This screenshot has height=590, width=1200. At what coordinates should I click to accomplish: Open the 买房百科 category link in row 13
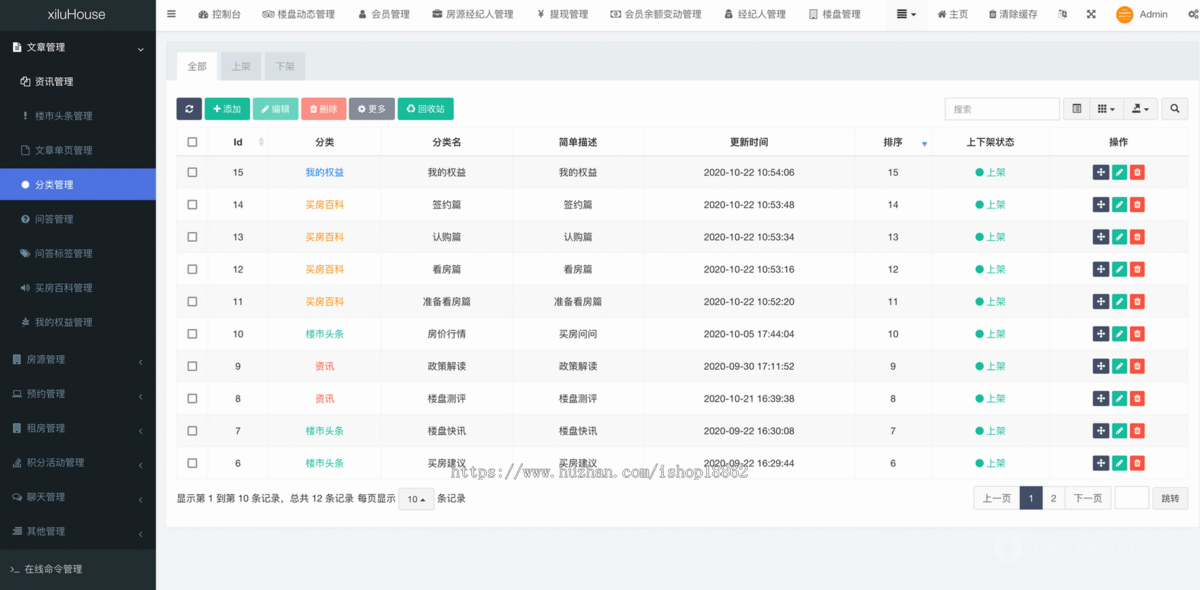pos(321,237)
